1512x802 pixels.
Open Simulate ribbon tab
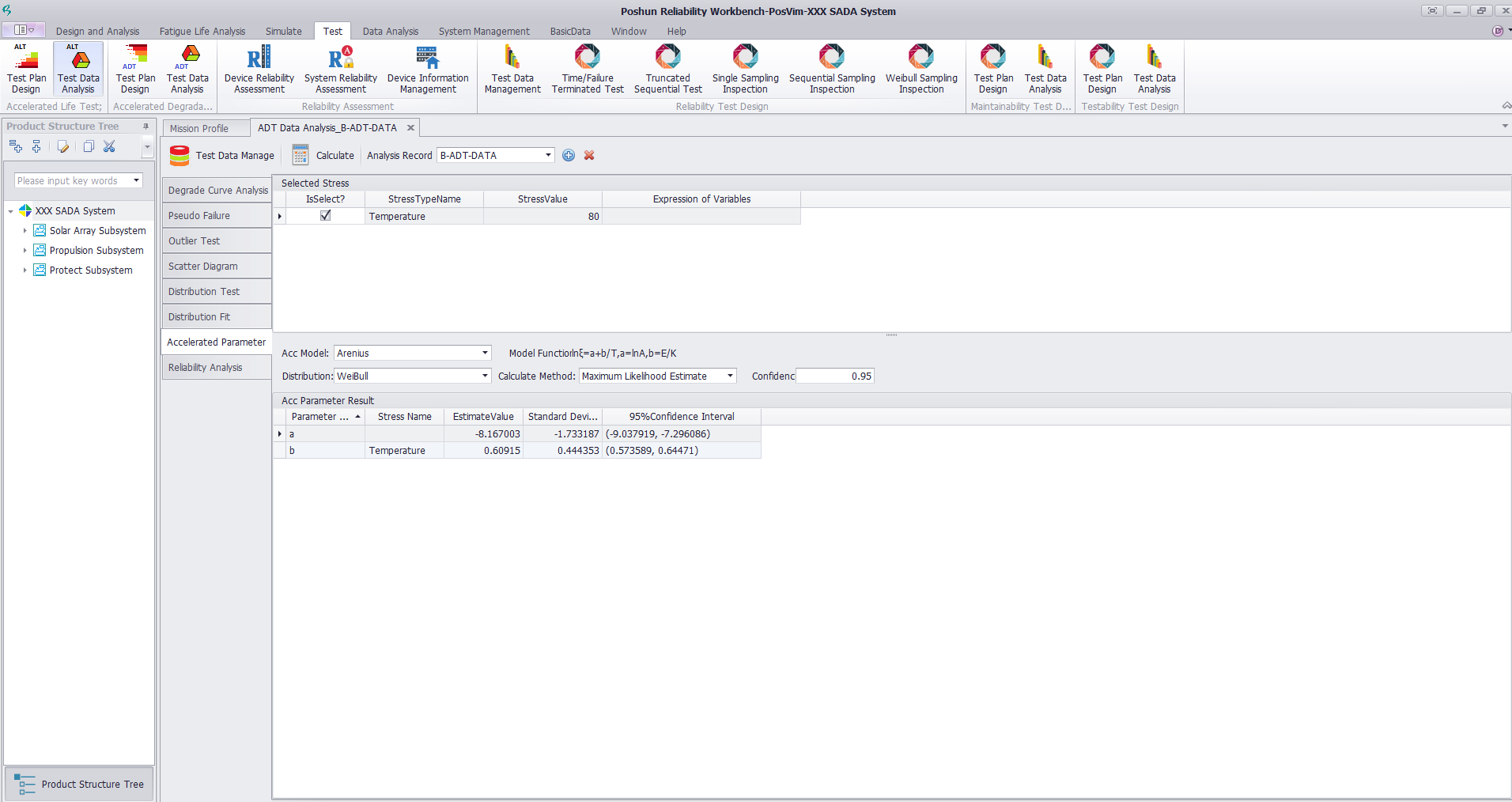(284, 32)
